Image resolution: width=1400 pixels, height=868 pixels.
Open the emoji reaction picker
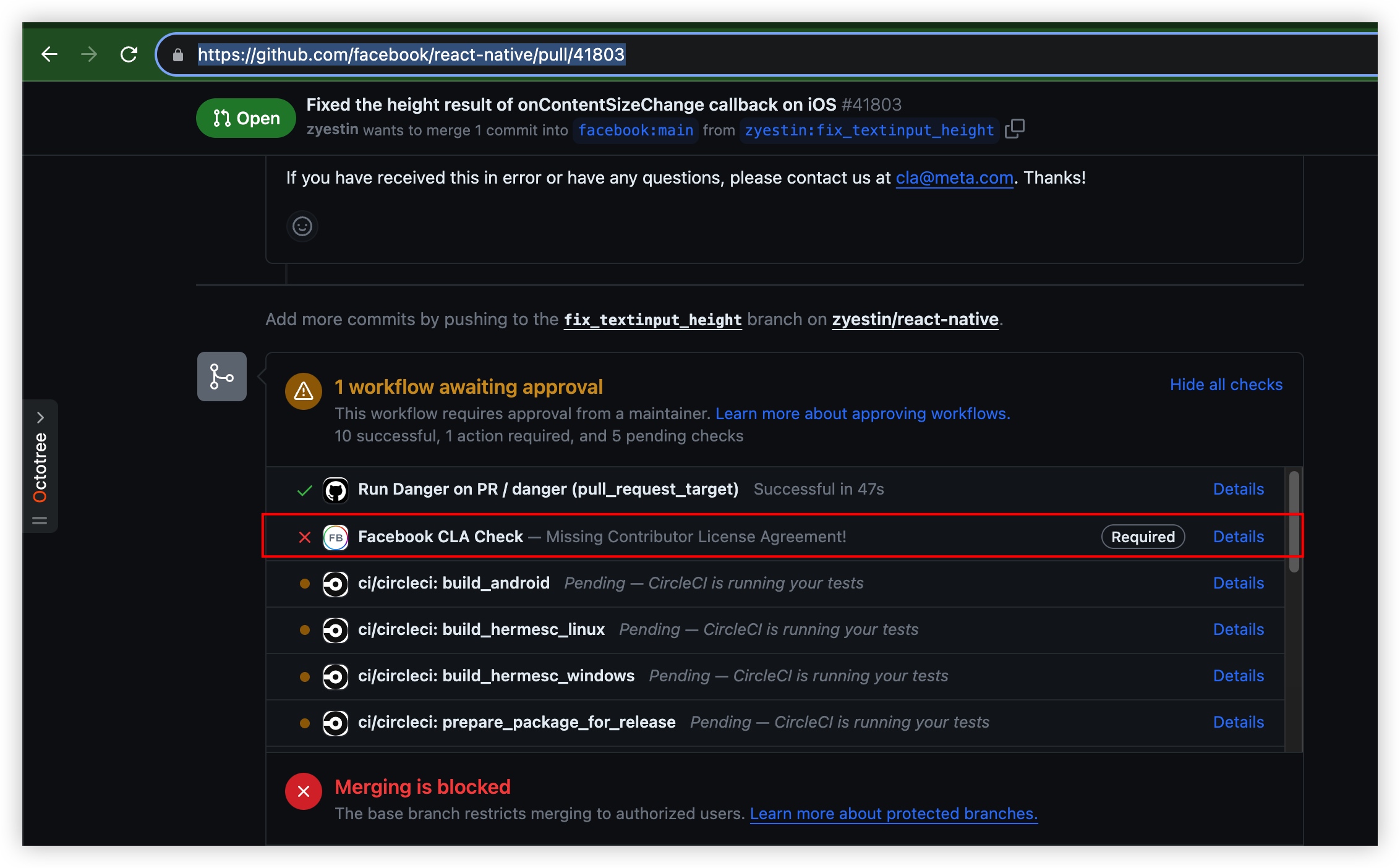(x=302, y=226)
